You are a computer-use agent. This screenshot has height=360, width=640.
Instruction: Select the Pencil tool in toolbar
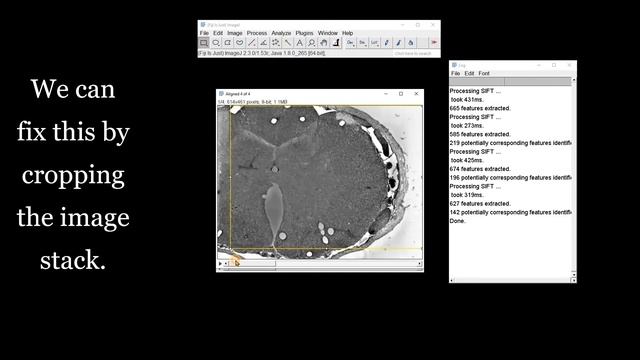click(387, 43)
